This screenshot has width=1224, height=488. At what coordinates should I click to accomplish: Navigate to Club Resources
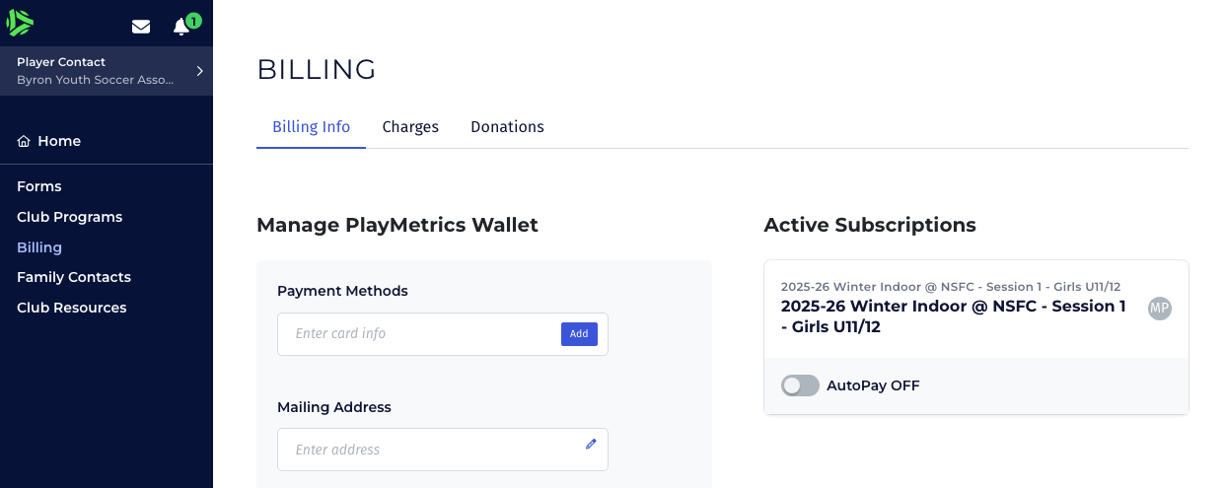coord(71,308)
